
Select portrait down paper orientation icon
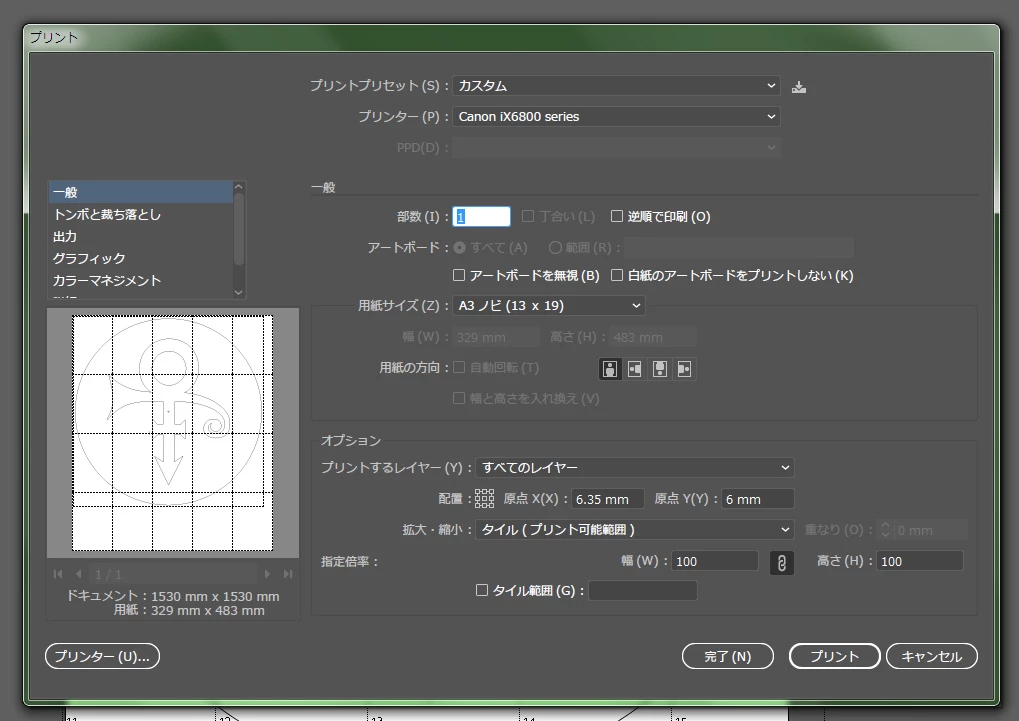(660, 369)
